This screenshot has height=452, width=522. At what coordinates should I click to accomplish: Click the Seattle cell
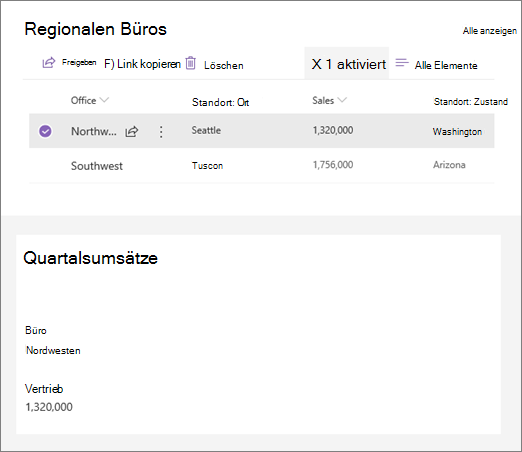pyautogui.click(x=206, y=130)
